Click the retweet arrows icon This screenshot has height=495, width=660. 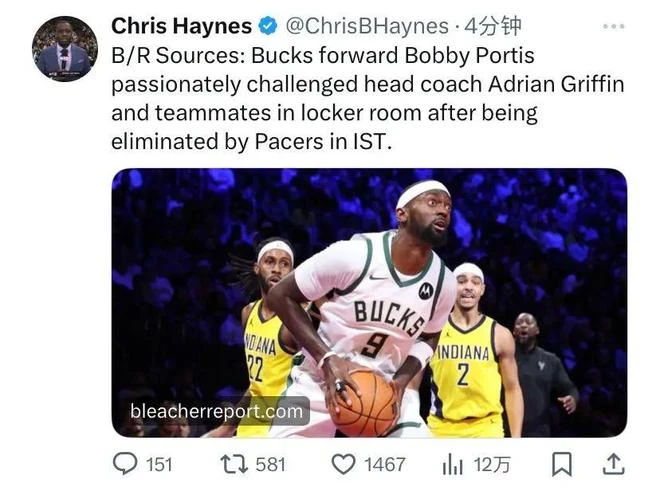click(234, 464)
